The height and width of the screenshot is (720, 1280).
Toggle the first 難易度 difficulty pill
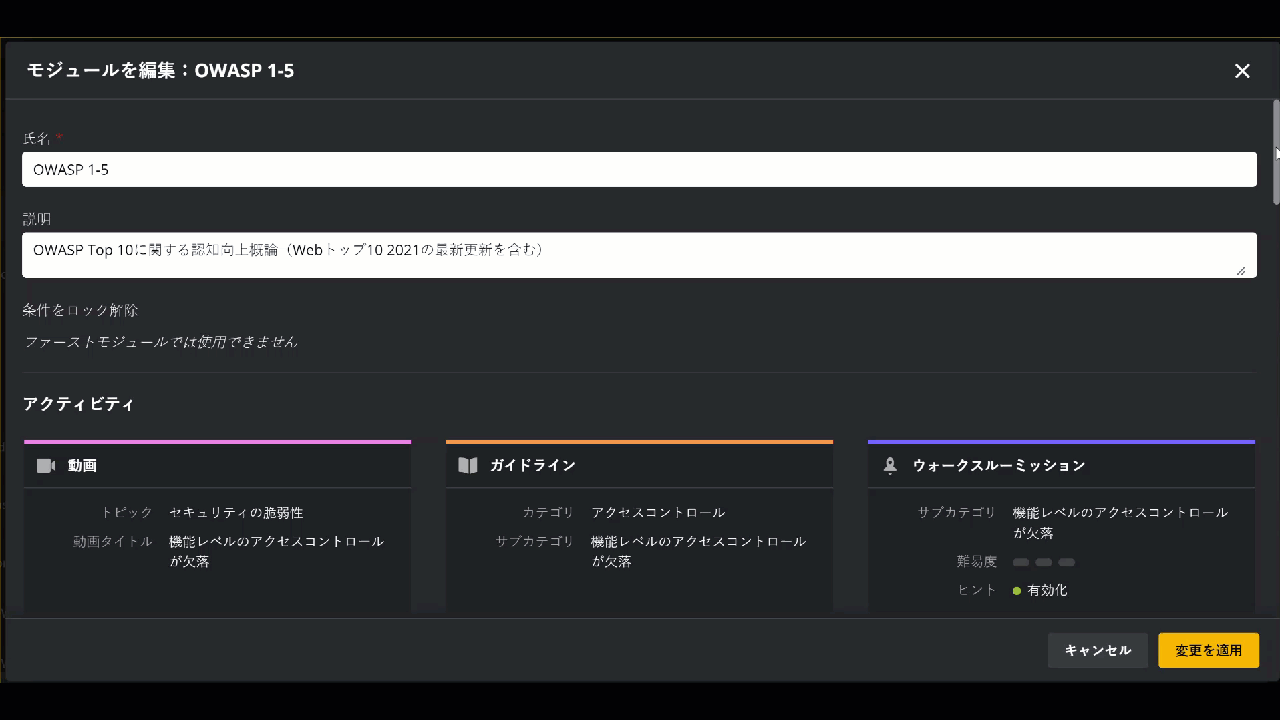[x=1019, y=562]
